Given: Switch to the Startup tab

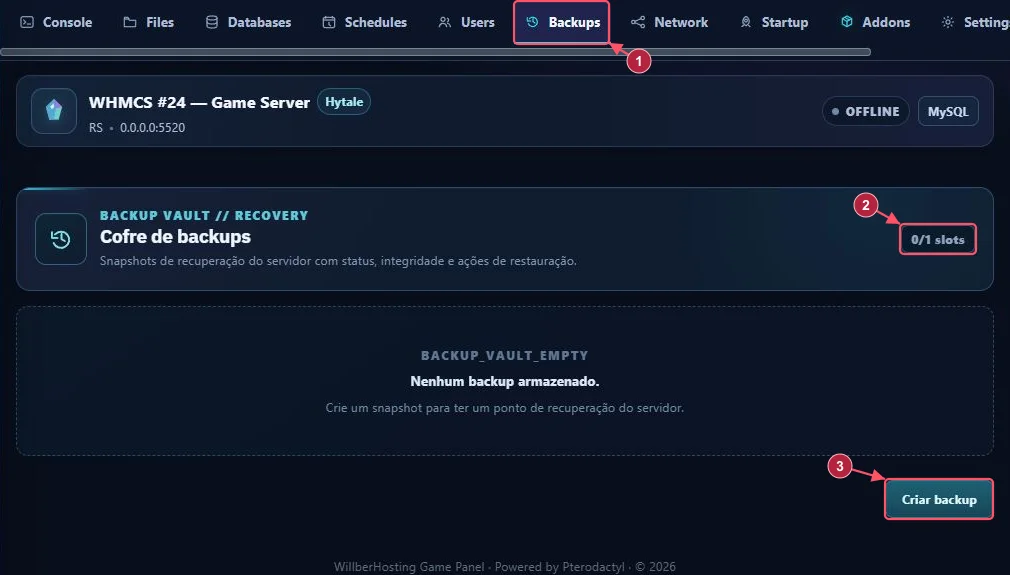Looking at the screenshot, I should tap(774, 23).
